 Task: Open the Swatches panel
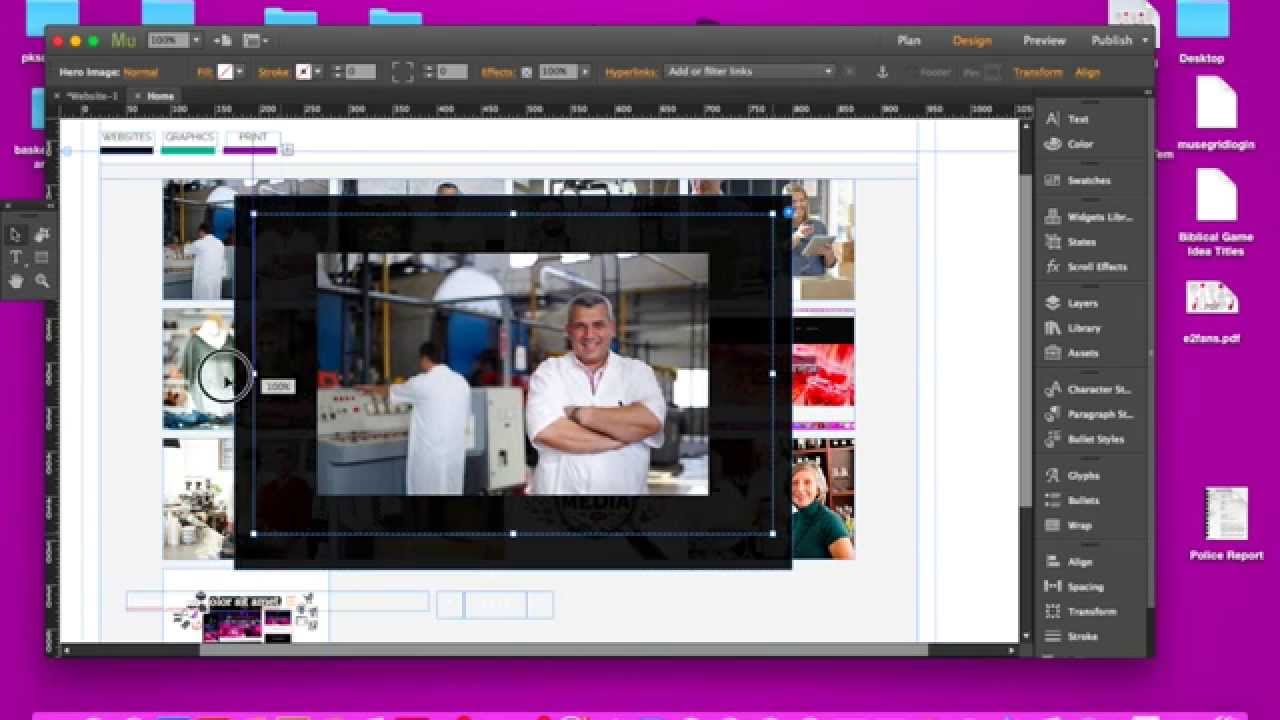pyautogui.click(x=1088, y=181)
